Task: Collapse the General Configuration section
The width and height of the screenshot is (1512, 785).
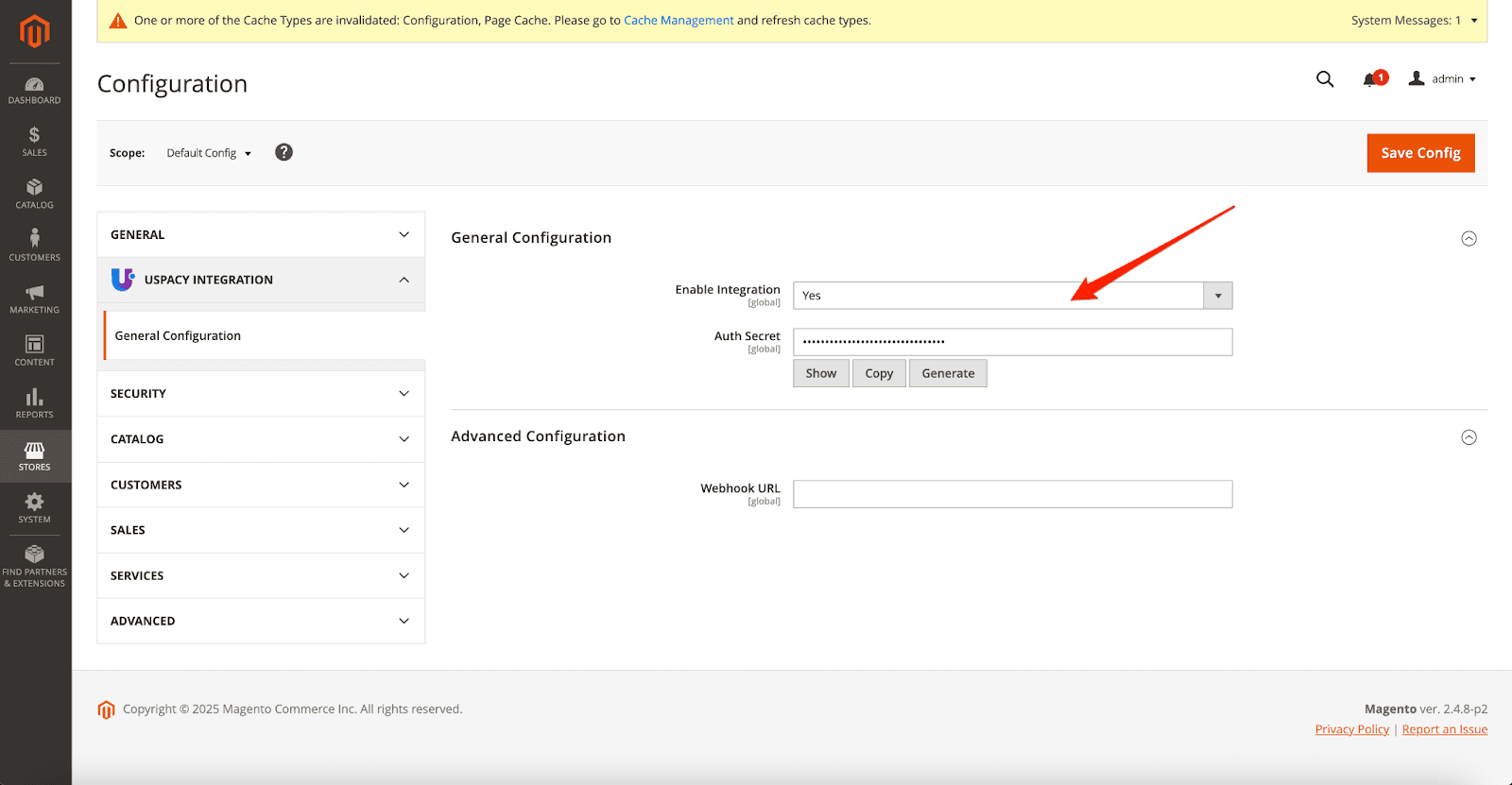Action: click(1469, 238)
